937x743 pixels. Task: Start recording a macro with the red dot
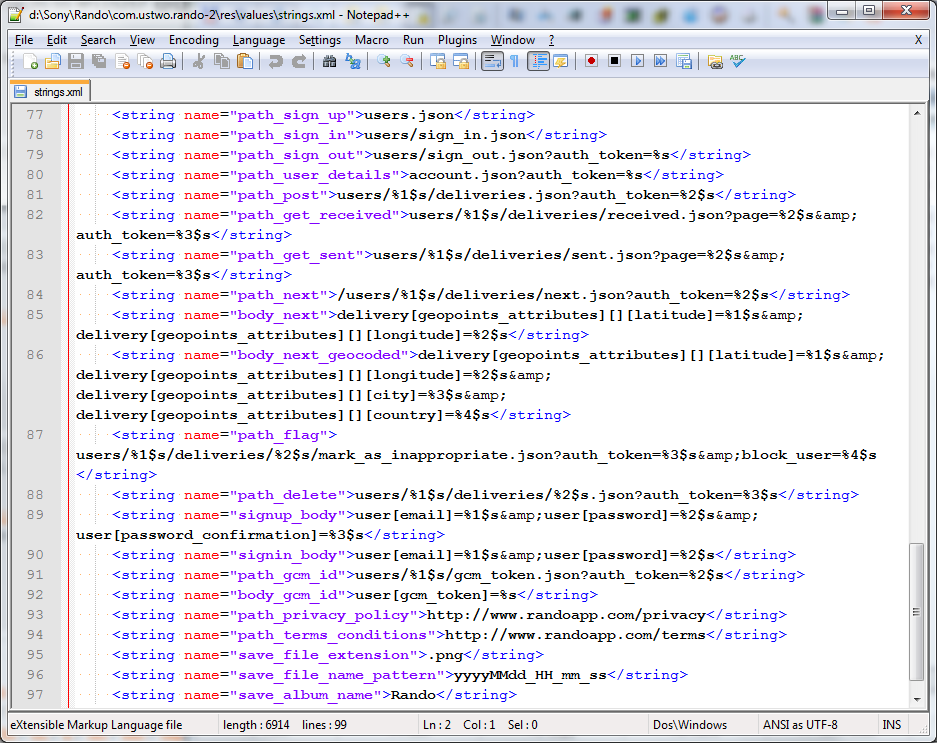click(x=592, y=61)
